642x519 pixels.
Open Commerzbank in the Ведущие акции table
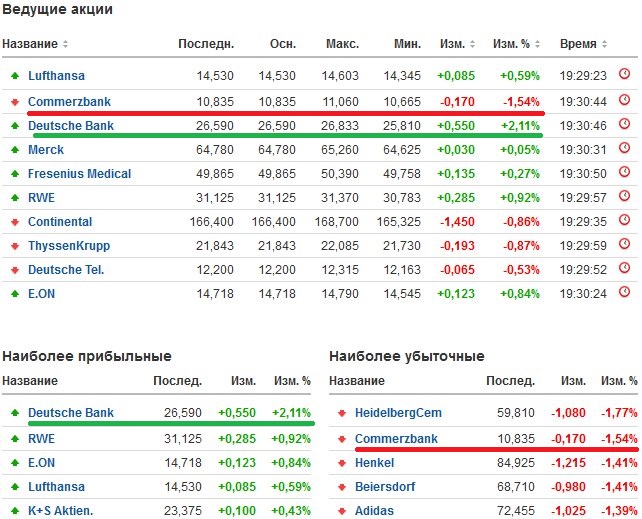(x=69, y=101)
